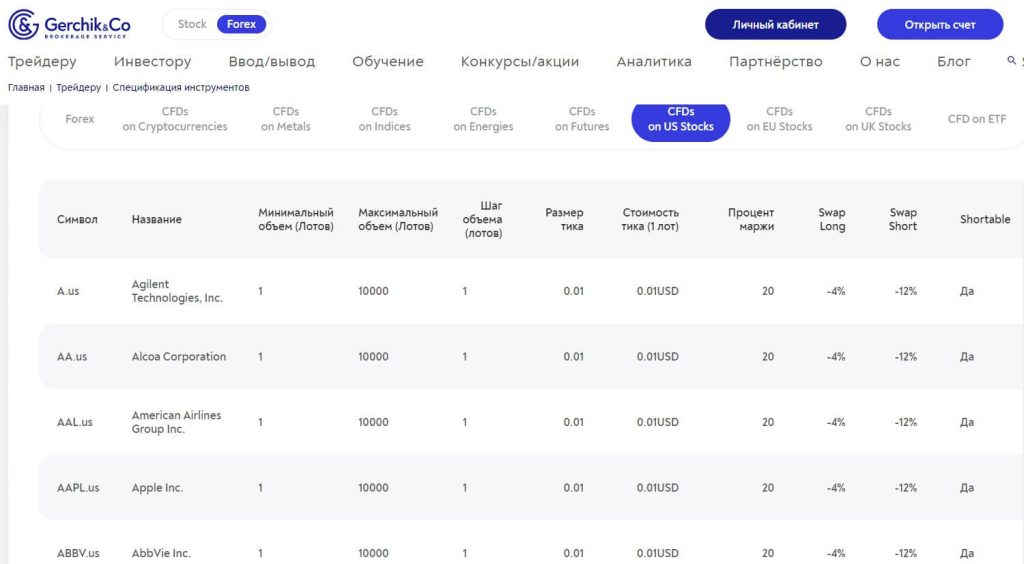The height and width of the screenshot is (564, 1024).
Task: Click Спецификация инструментов breadcrumb
Action: click(181, 87)
